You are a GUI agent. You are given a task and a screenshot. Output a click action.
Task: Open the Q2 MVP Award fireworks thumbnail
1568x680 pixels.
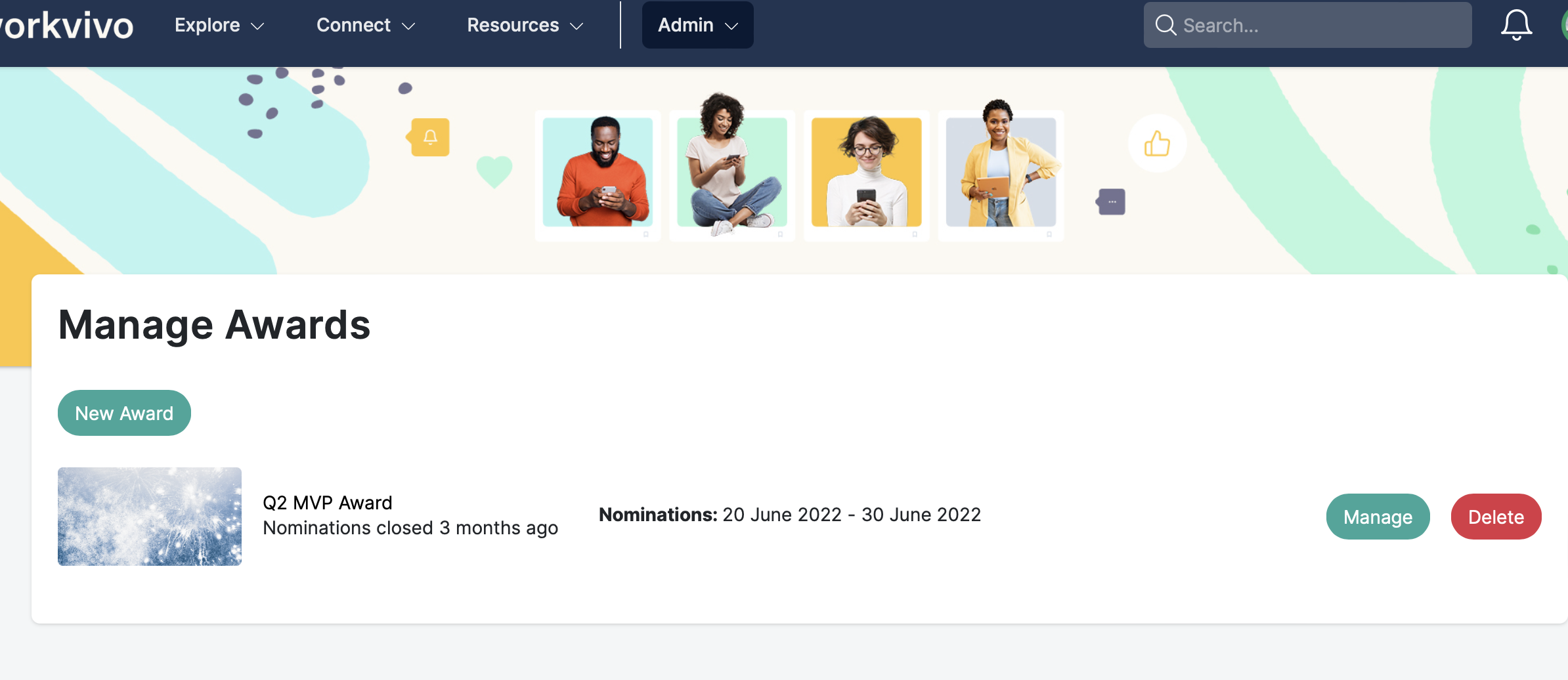tap(150, 517)
